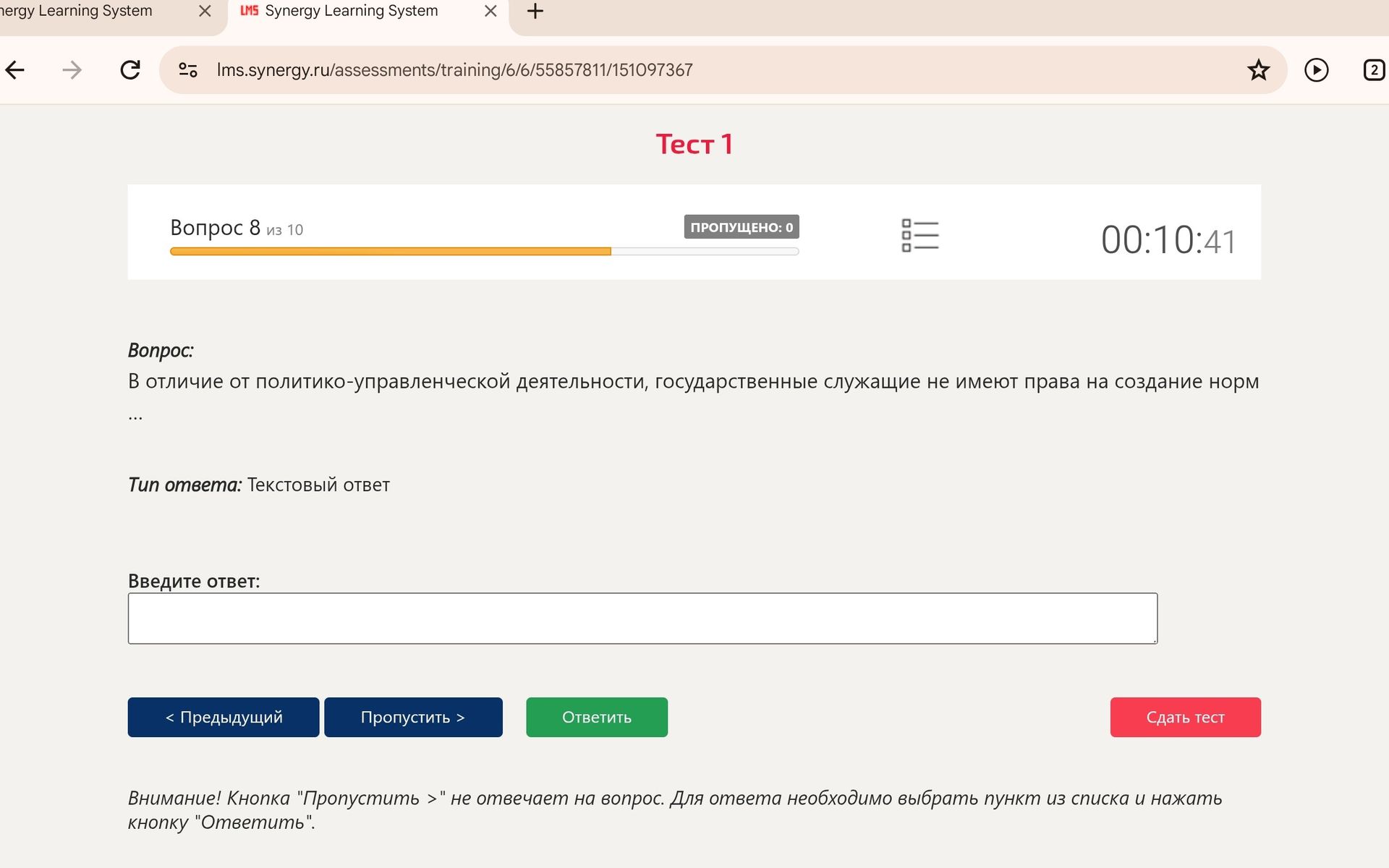Open site information icon in address bar
The width and height of the screenshot is (1389, 868).
[188, 70]
